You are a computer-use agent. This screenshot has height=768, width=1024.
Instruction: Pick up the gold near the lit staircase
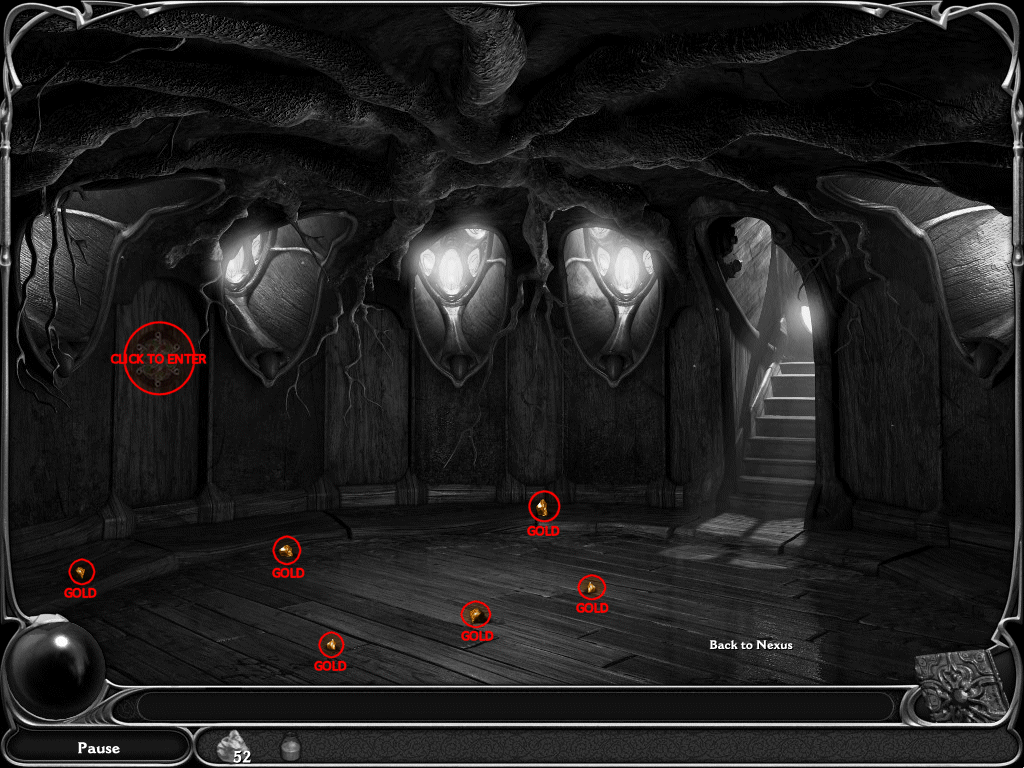coord(592,587)
